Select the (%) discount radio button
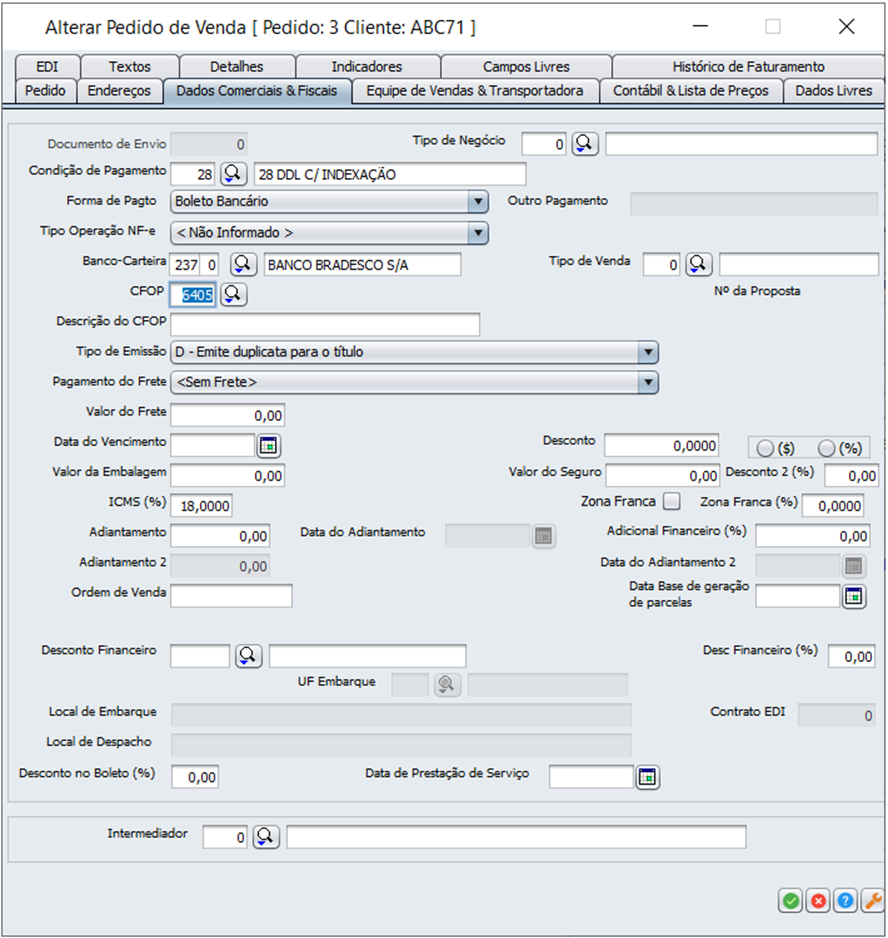Image resolution: width=888 pixels, height=938 pixels. [826, 448]
